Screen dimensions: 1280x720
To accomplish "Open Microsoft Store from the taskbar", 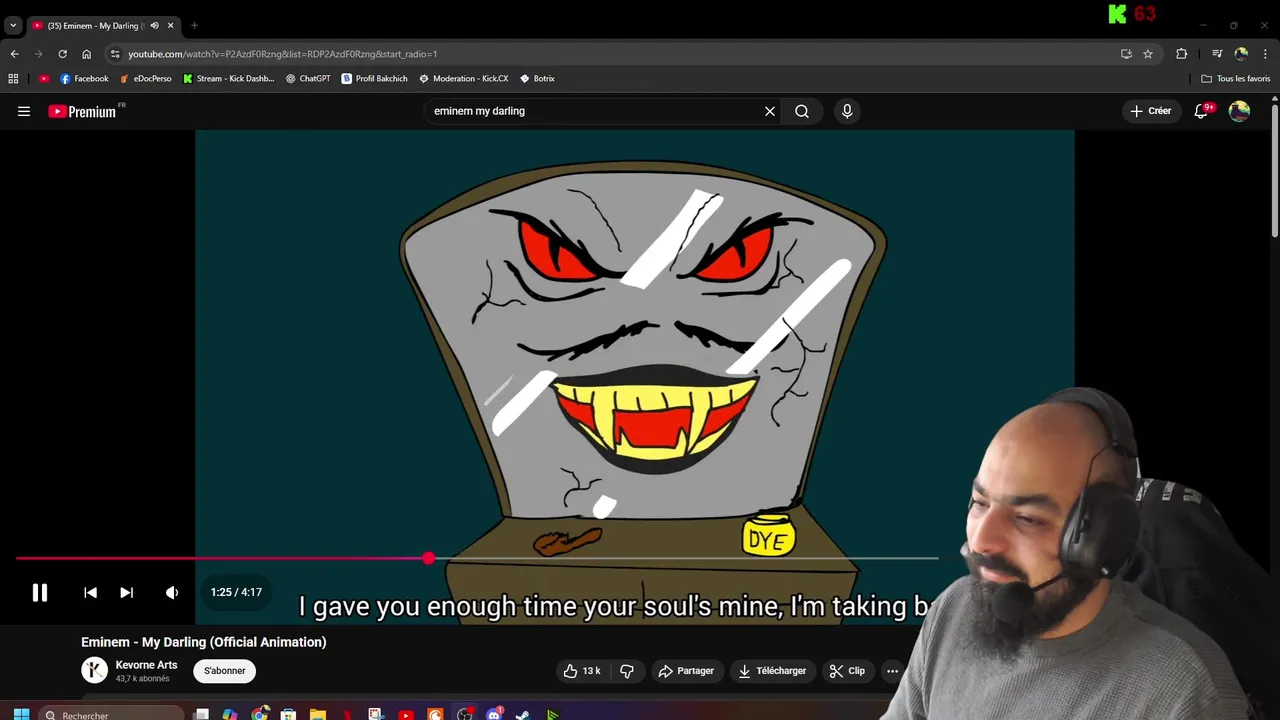I will click(289, 714).
